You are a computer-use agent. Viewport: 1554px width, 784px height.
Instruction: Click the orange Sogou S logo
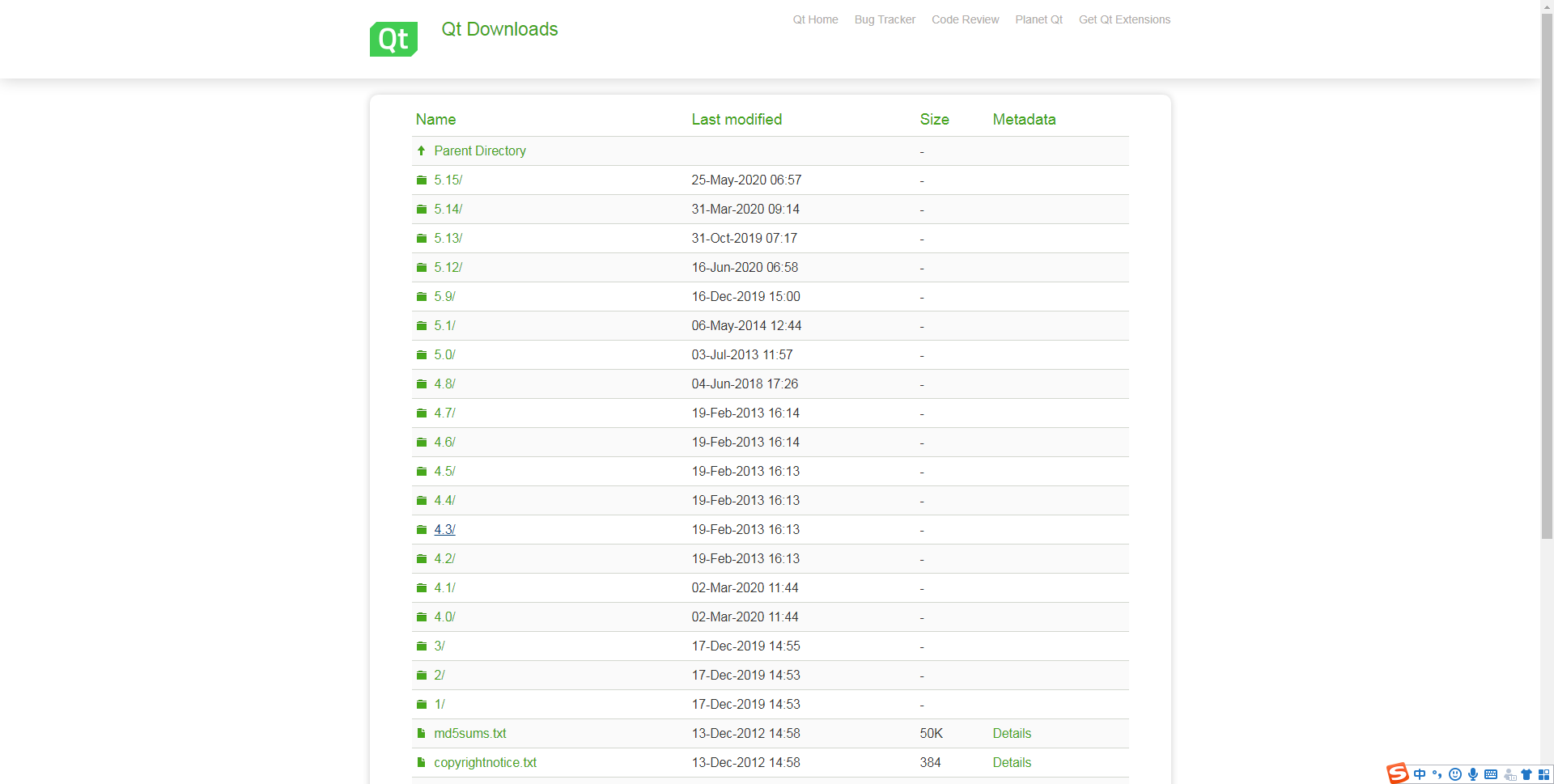pyautogui.click(x=1397, y=773)
